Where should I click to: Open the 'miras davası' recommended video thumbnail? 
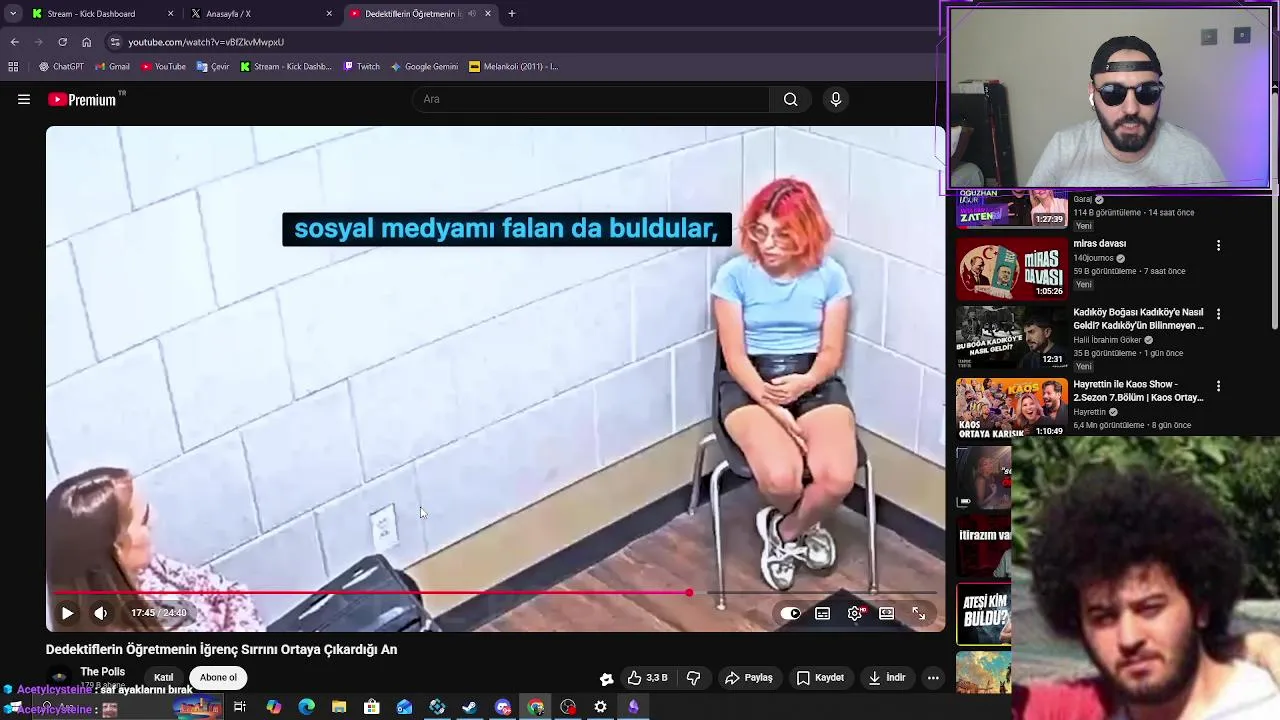click(x=1012, y=269)
